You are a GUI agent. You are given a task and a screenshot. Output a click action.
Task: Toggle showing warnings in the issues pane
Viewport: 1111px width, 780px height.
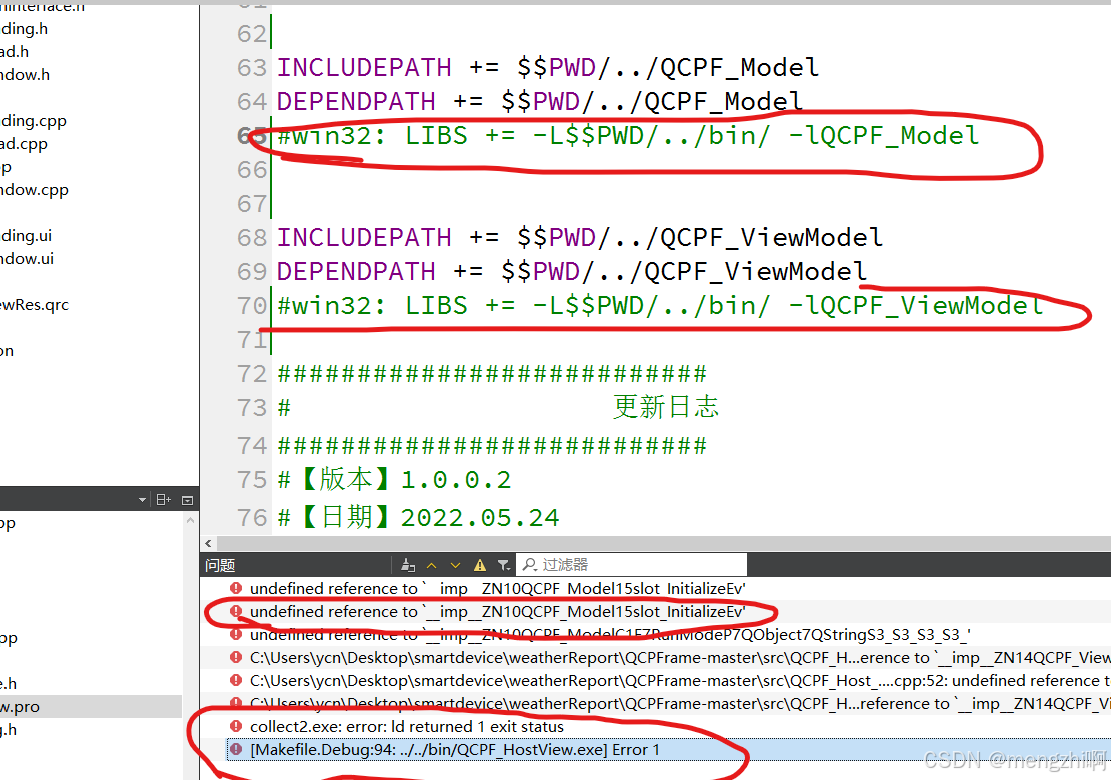480,565
